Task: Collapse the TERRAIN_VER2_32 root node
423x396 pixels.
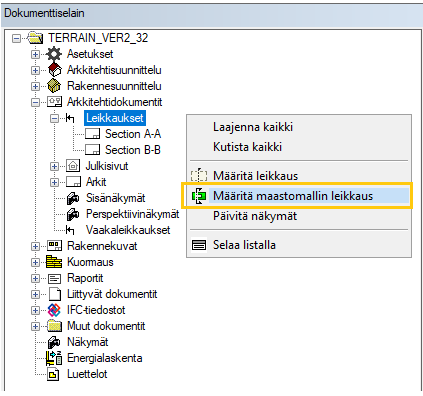Action: click(16, 38)
